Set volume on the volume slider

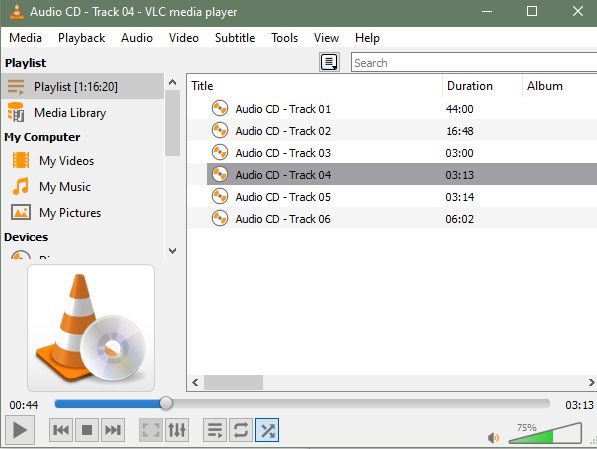[545, 433]
